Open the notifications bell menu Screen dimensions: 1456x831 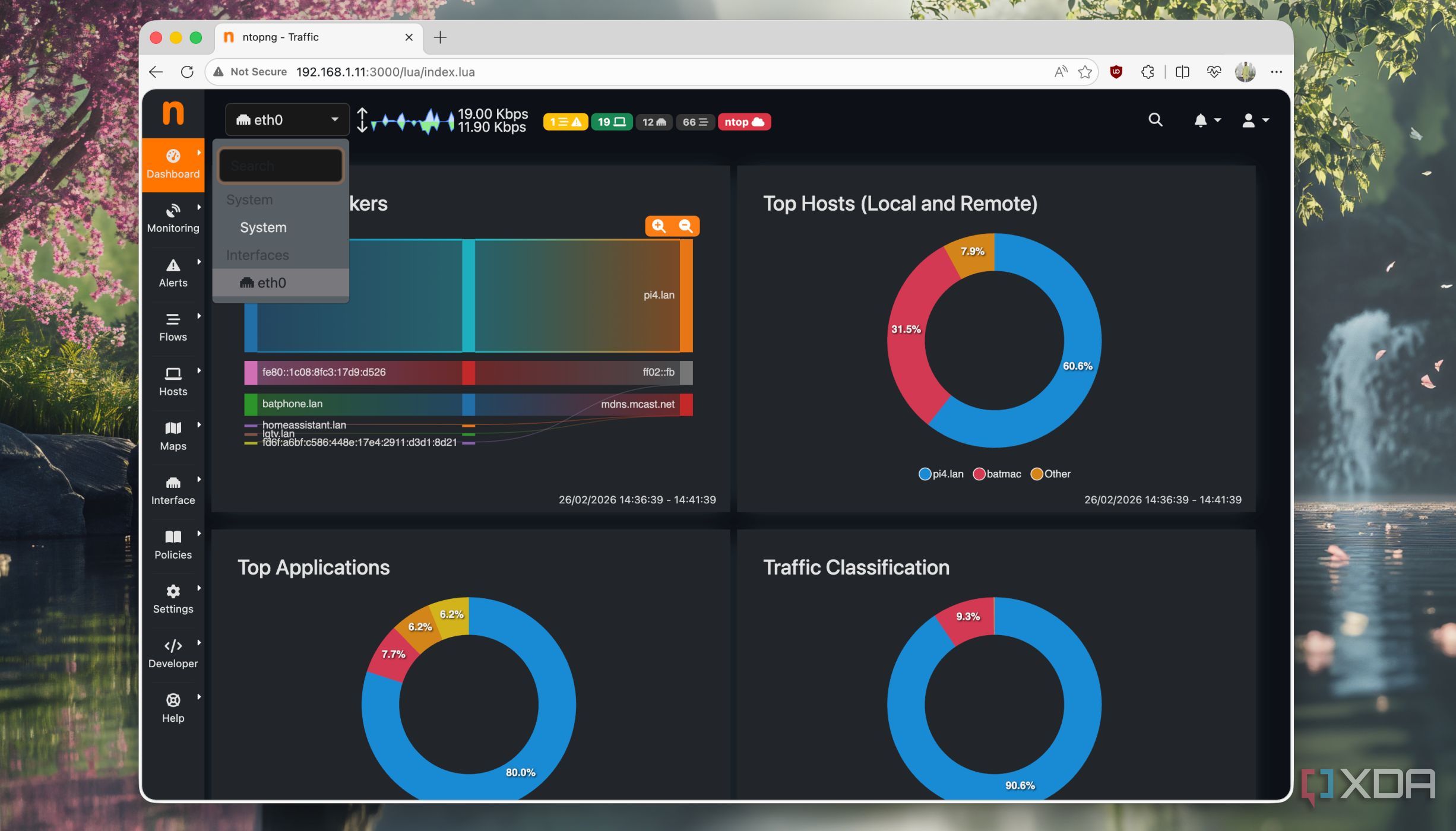point(1207,120)
